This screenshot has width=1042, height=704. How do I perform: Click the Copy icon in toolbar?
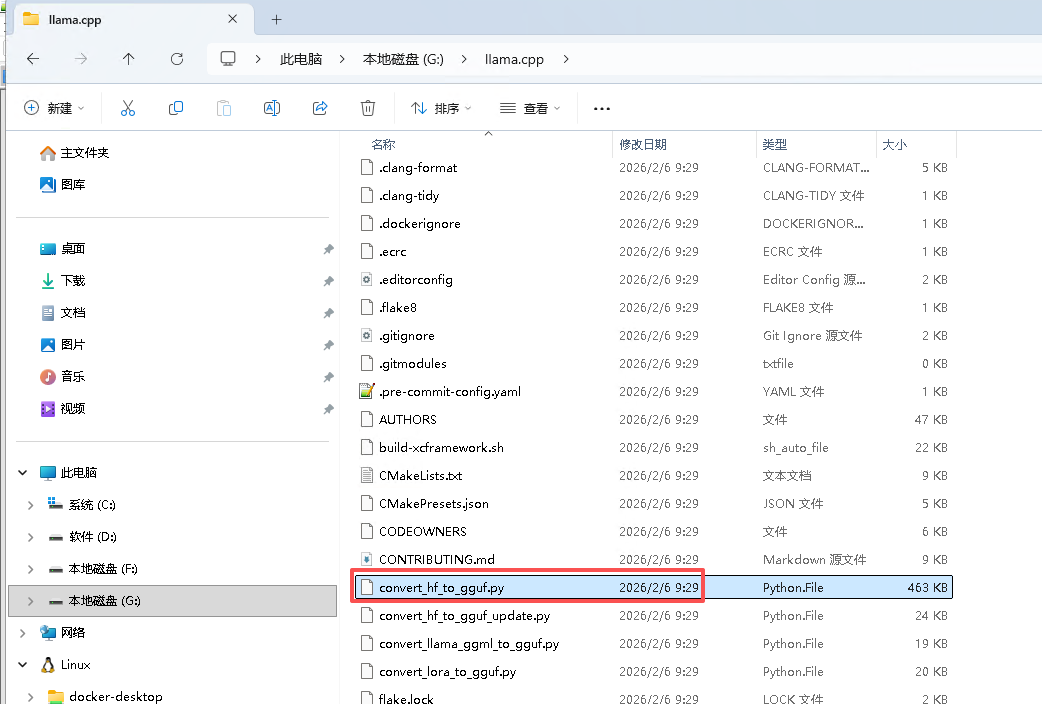click(x=176, y=108)
